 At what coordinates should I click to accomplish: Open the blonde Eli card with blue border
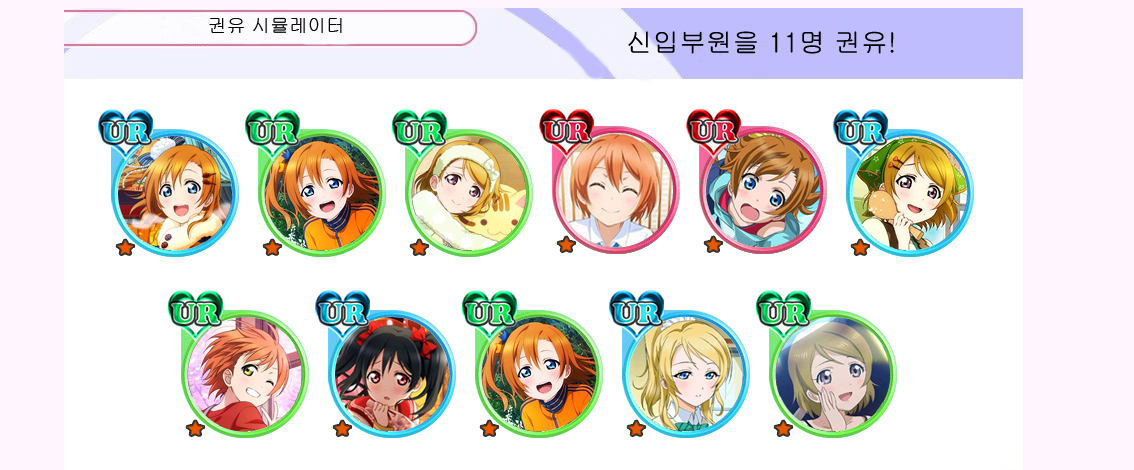pos(686,373)
